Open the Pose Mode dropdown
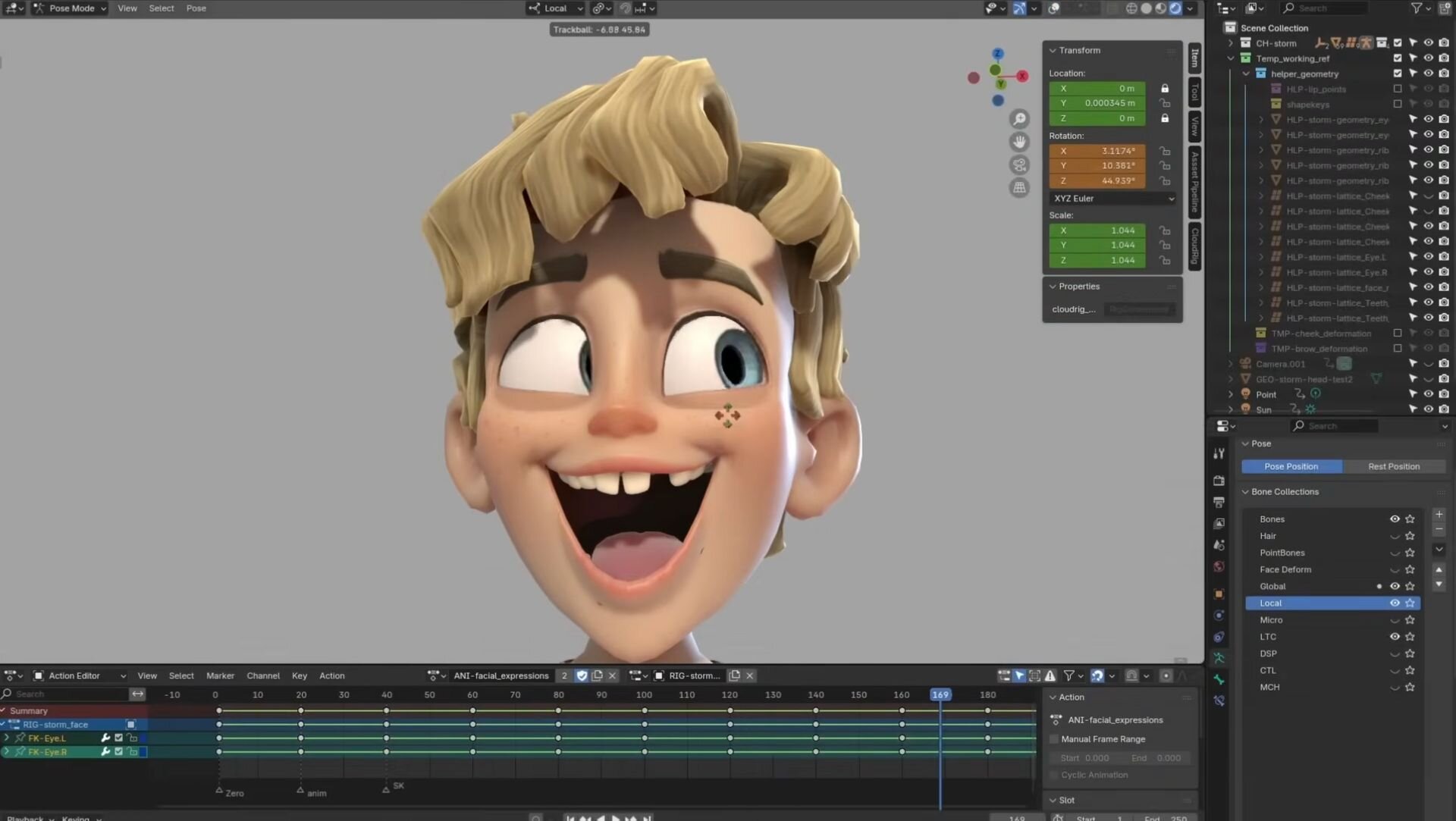The height and width of the screenshot is (821, 1456). click(71, 8)
